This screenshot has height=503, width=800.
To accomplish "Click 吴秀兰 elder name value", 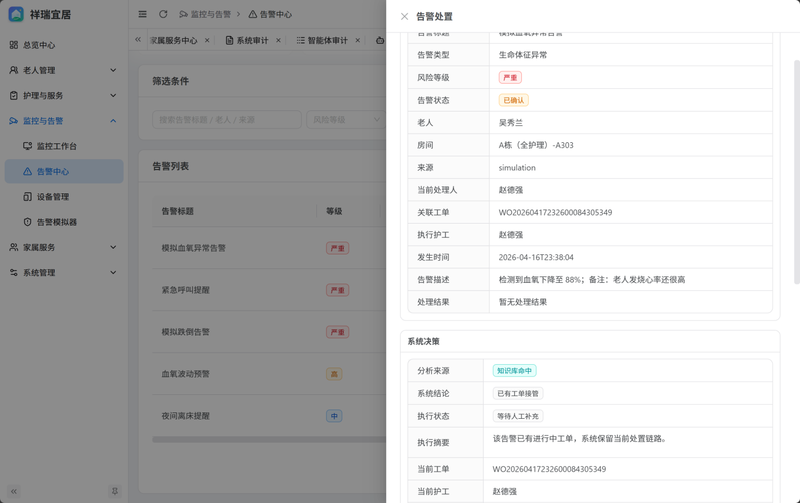I will click(x=511, y=122).
